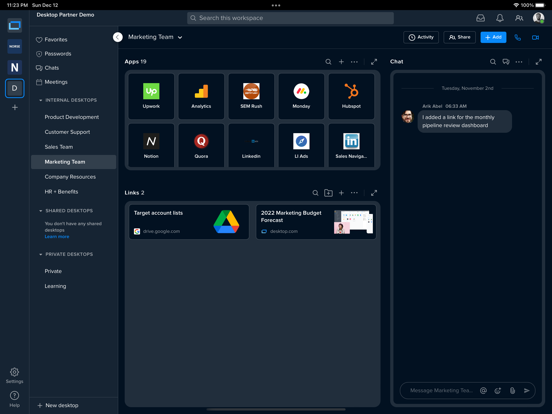Open the Linkedin app tile

coord(251,146)
